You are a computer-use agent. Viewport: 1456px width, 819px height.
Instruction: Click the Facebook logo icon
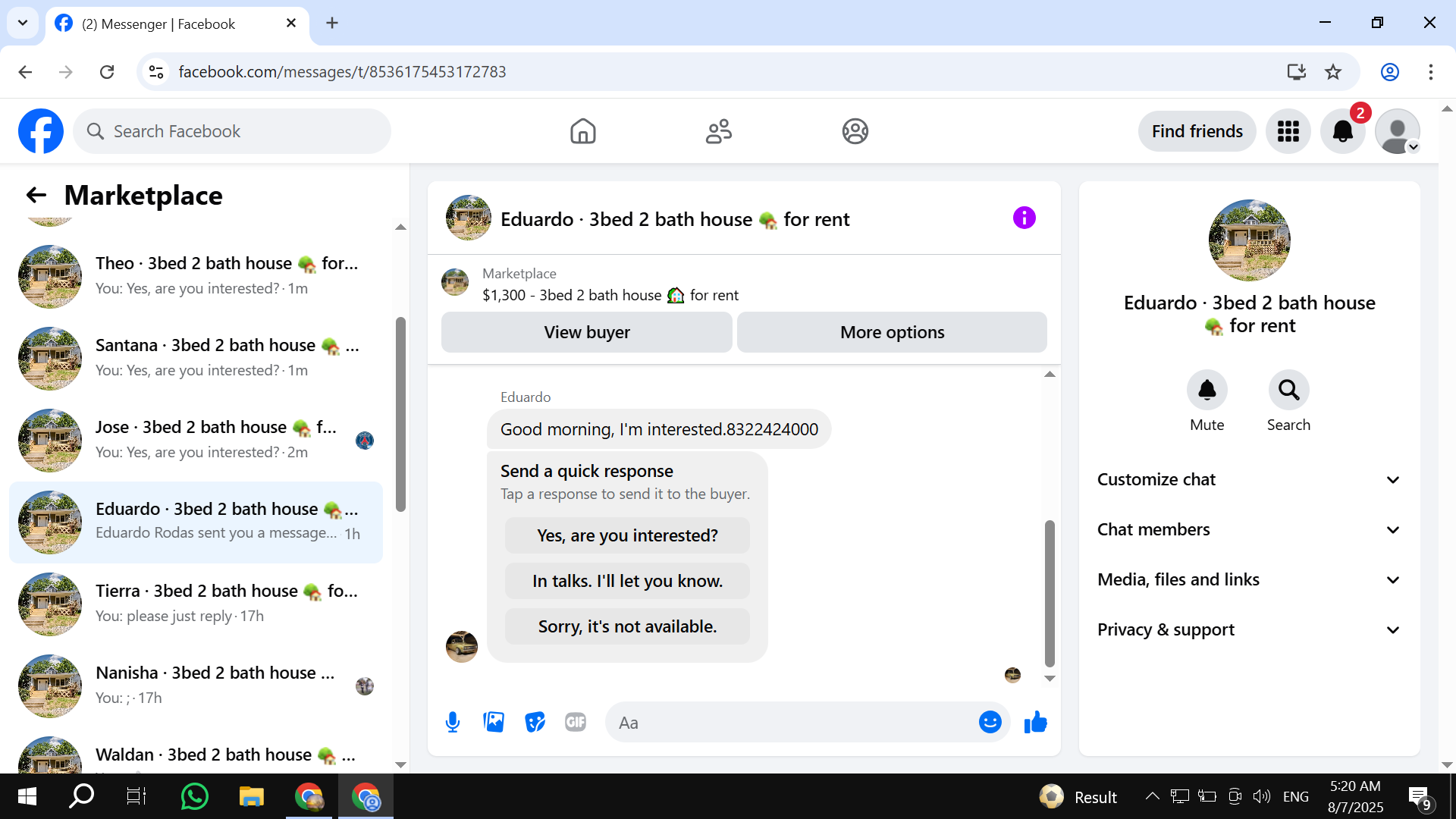click(41, 131)
